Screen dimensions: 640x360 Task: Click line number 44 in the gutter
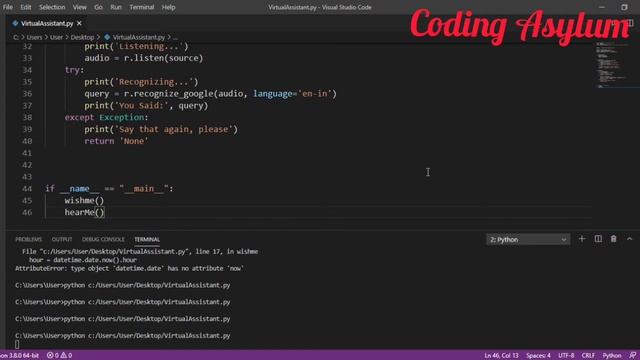[27, 189]
